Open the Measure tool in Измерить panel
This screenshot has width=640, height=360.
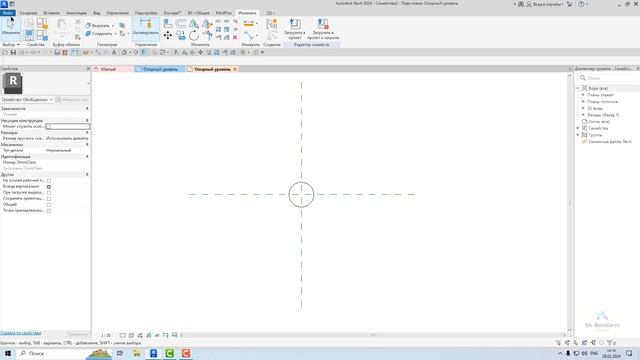249,24
